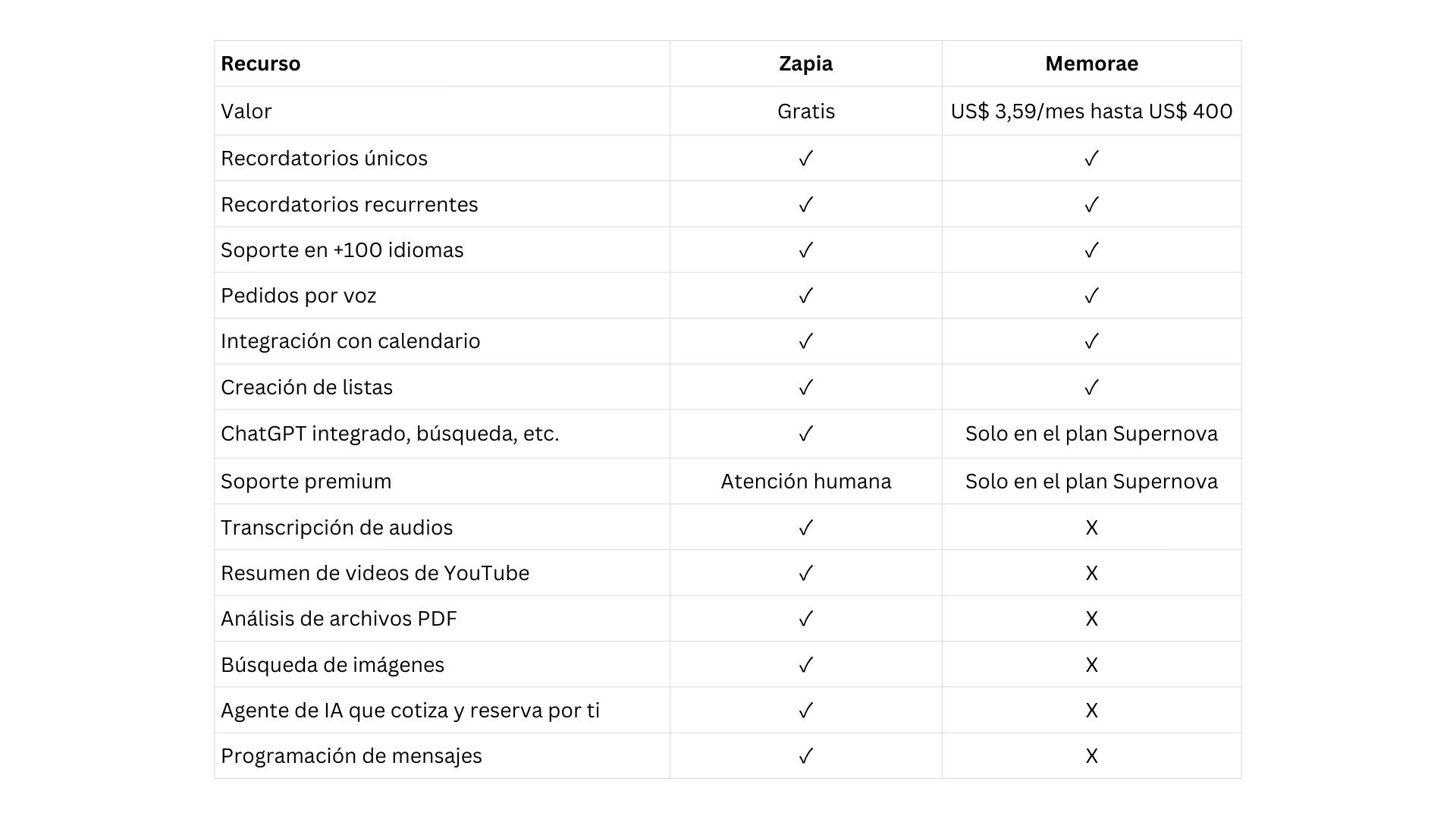
Task: Click the Gratis price cell
Action: tap(805, 111)
